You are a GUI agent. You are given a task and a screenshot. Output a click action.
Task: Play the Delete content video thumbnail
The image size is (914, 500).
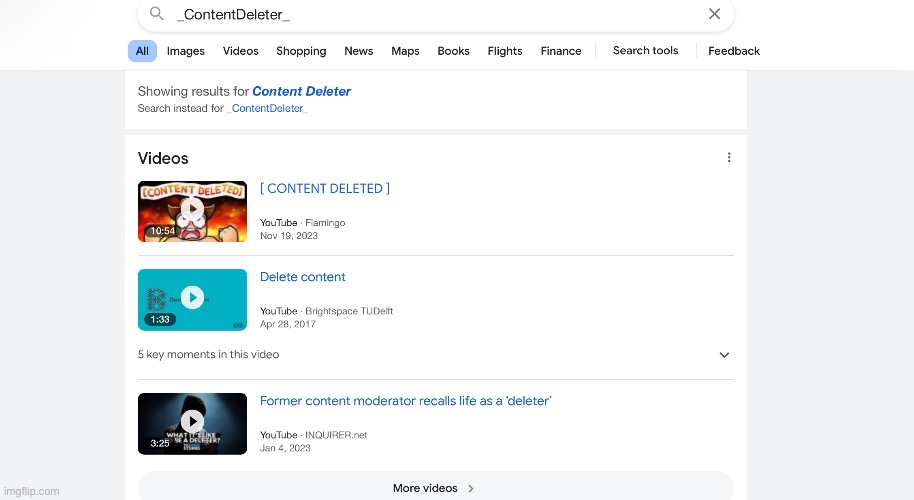[192, 300]
